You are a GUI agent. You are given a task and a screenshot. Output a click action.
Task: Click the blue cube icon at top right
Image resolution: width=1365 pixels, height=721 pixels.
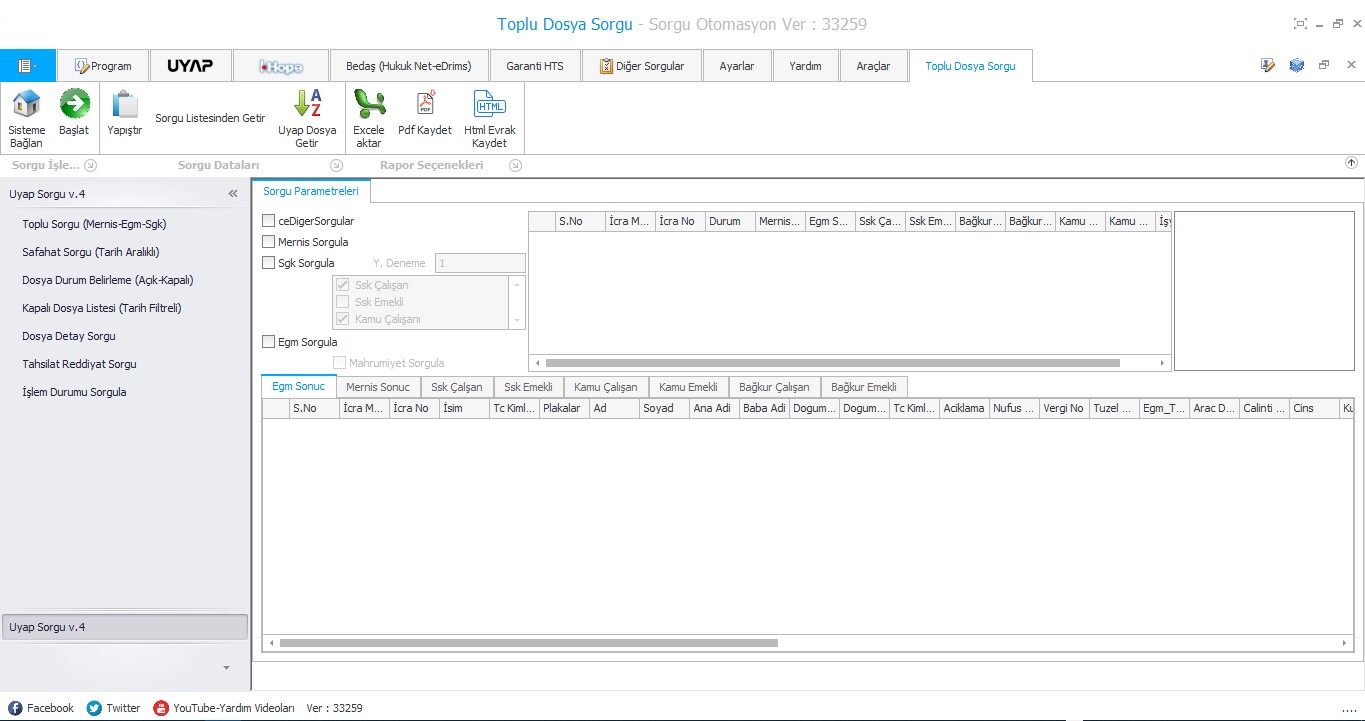click(1297, 65)
